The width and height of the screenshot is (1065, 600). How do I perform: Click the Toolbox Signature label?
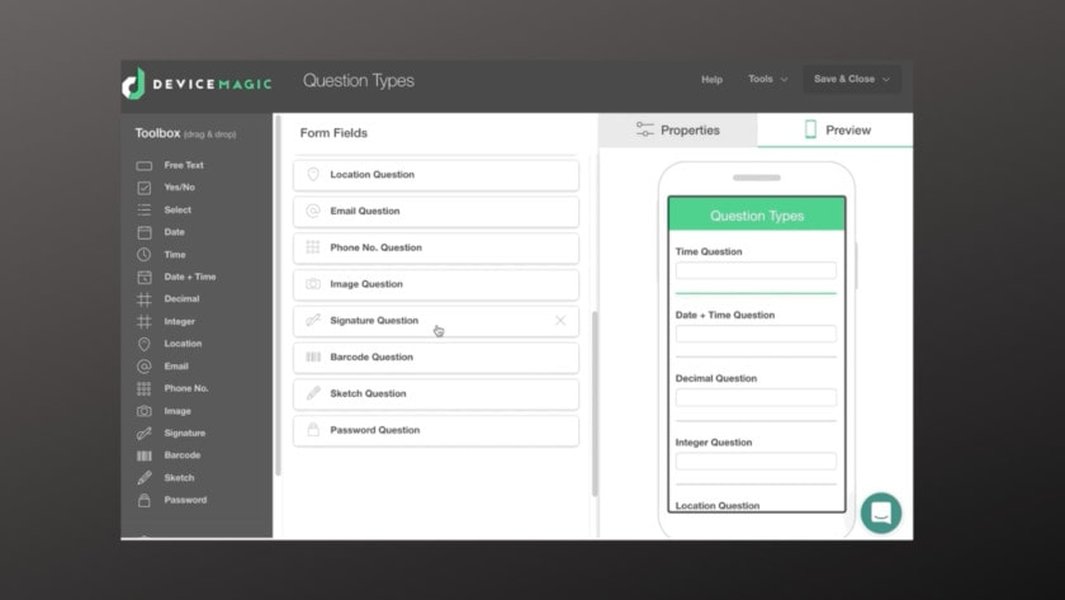[x=185, y=434]
